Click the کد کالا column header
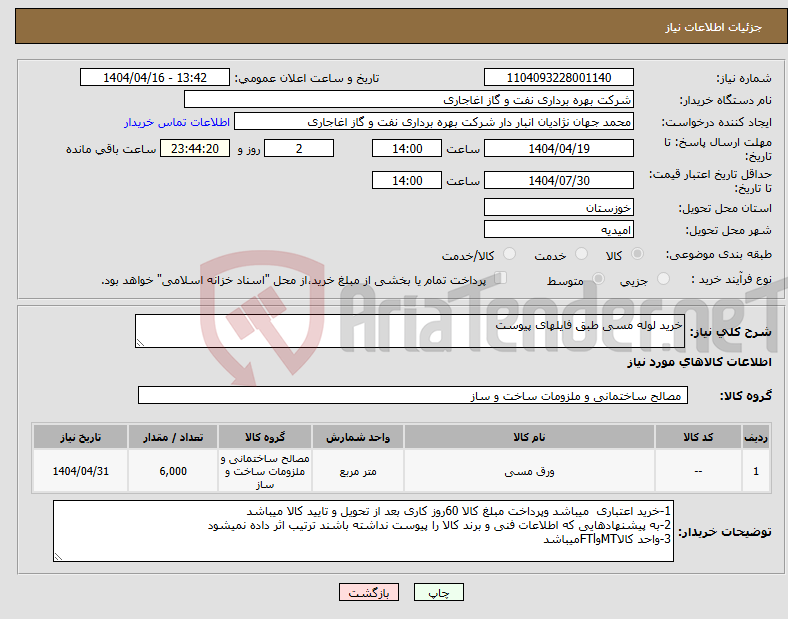Image resolution: width=788 pixels, height=619 pixels. [698, 437]
